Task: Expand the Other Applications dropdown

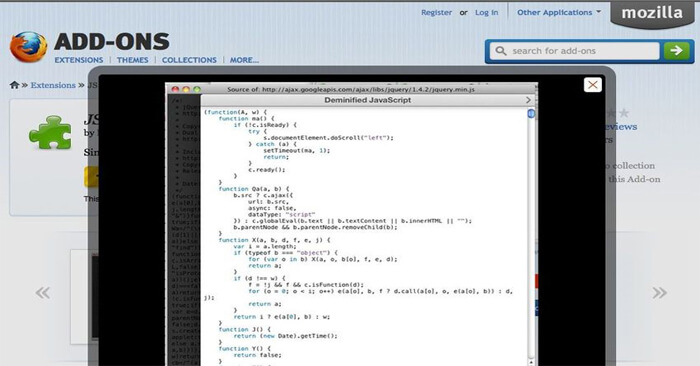Action: 558,12
